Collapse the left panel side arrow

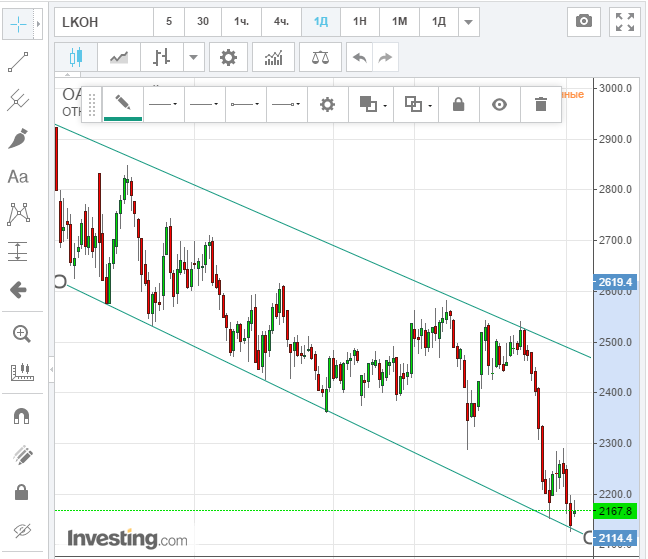52,369
